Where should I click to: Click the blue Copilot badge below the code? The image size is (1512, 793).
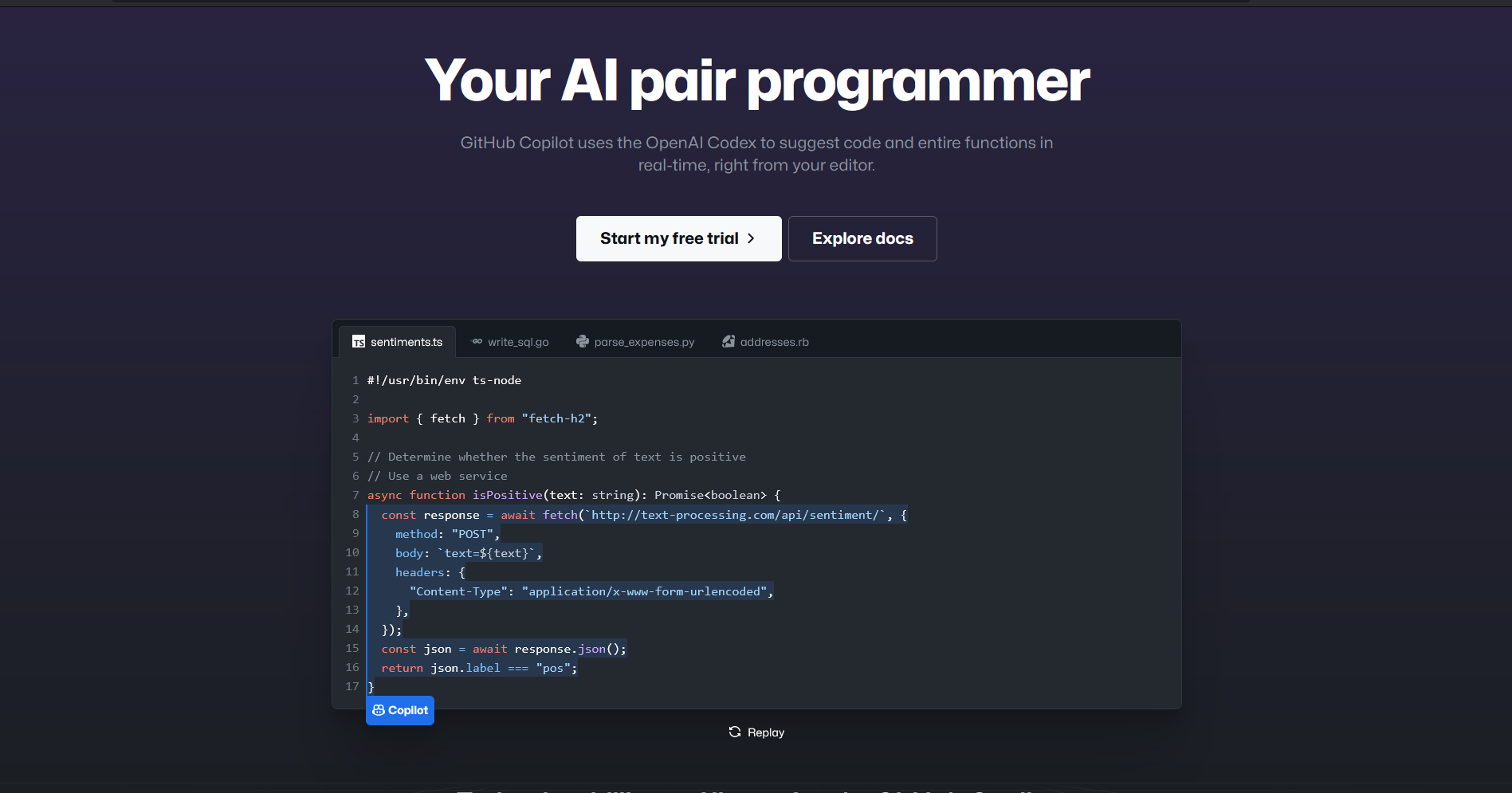(x=399, y=709)
